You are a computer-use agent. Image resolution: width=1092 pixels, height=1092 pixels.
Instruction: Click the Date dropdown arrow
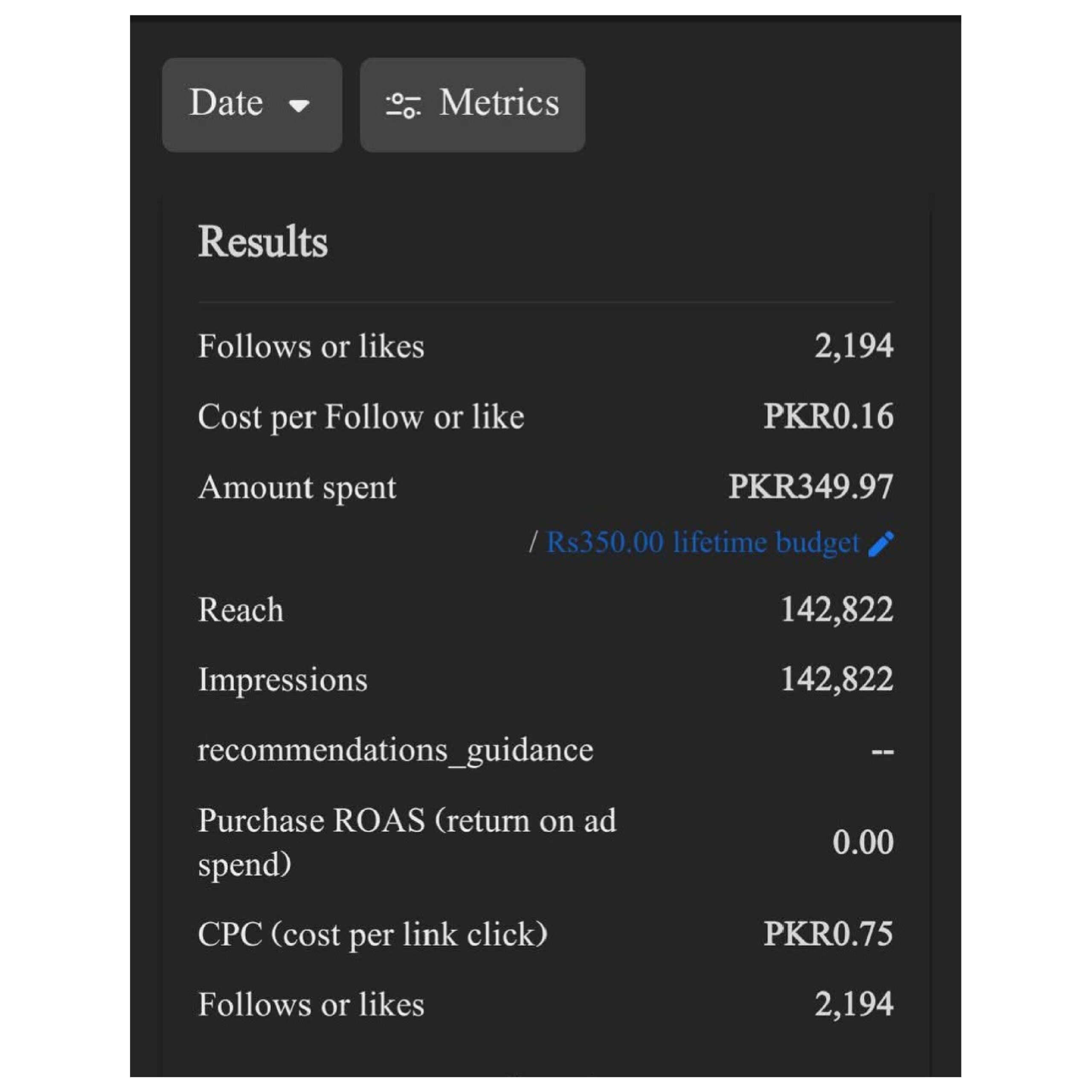(299, 106)
